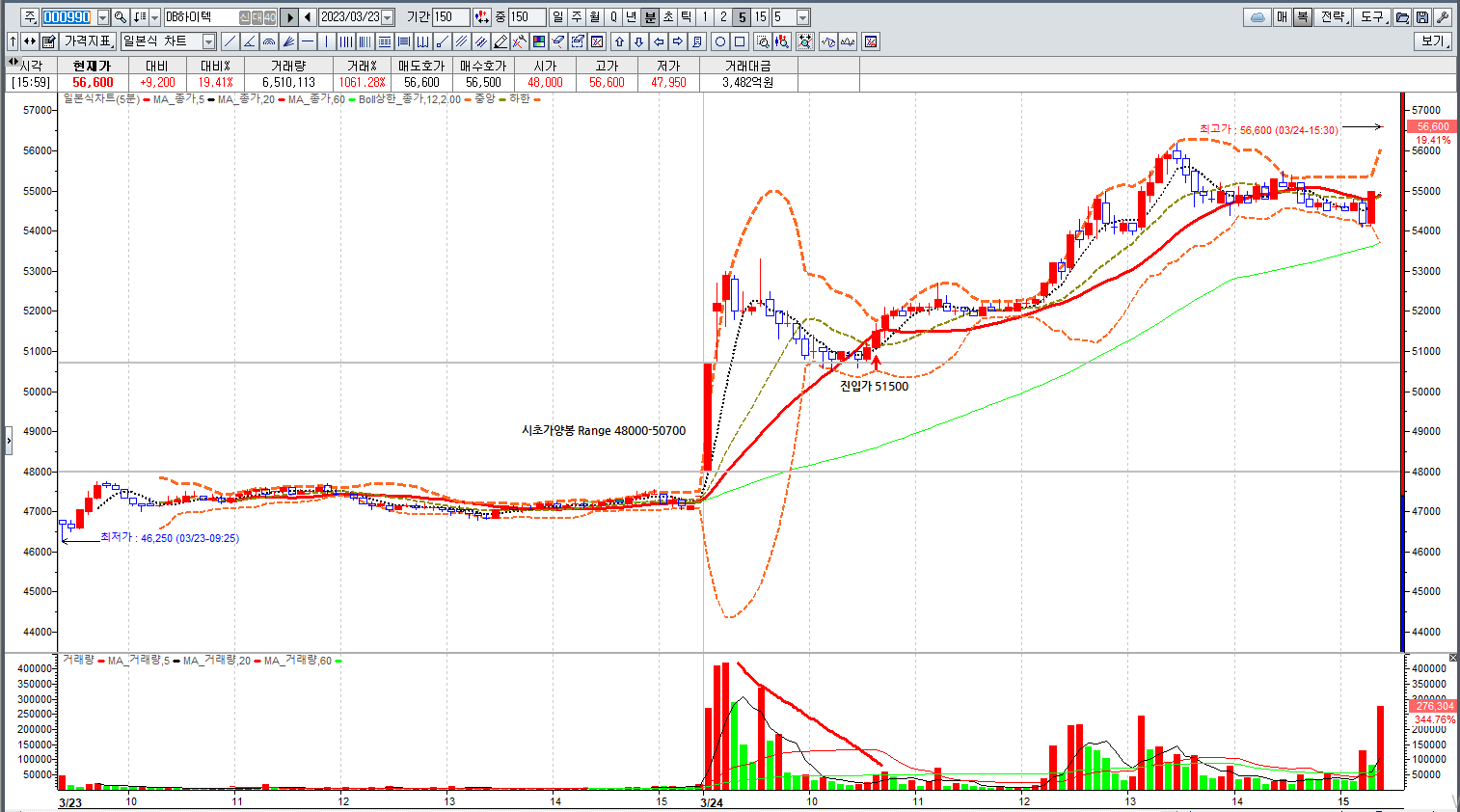Toggle the 월 (monthly) period button
1460x812 pixels.
pyautogui.click(x=594, y=17)
